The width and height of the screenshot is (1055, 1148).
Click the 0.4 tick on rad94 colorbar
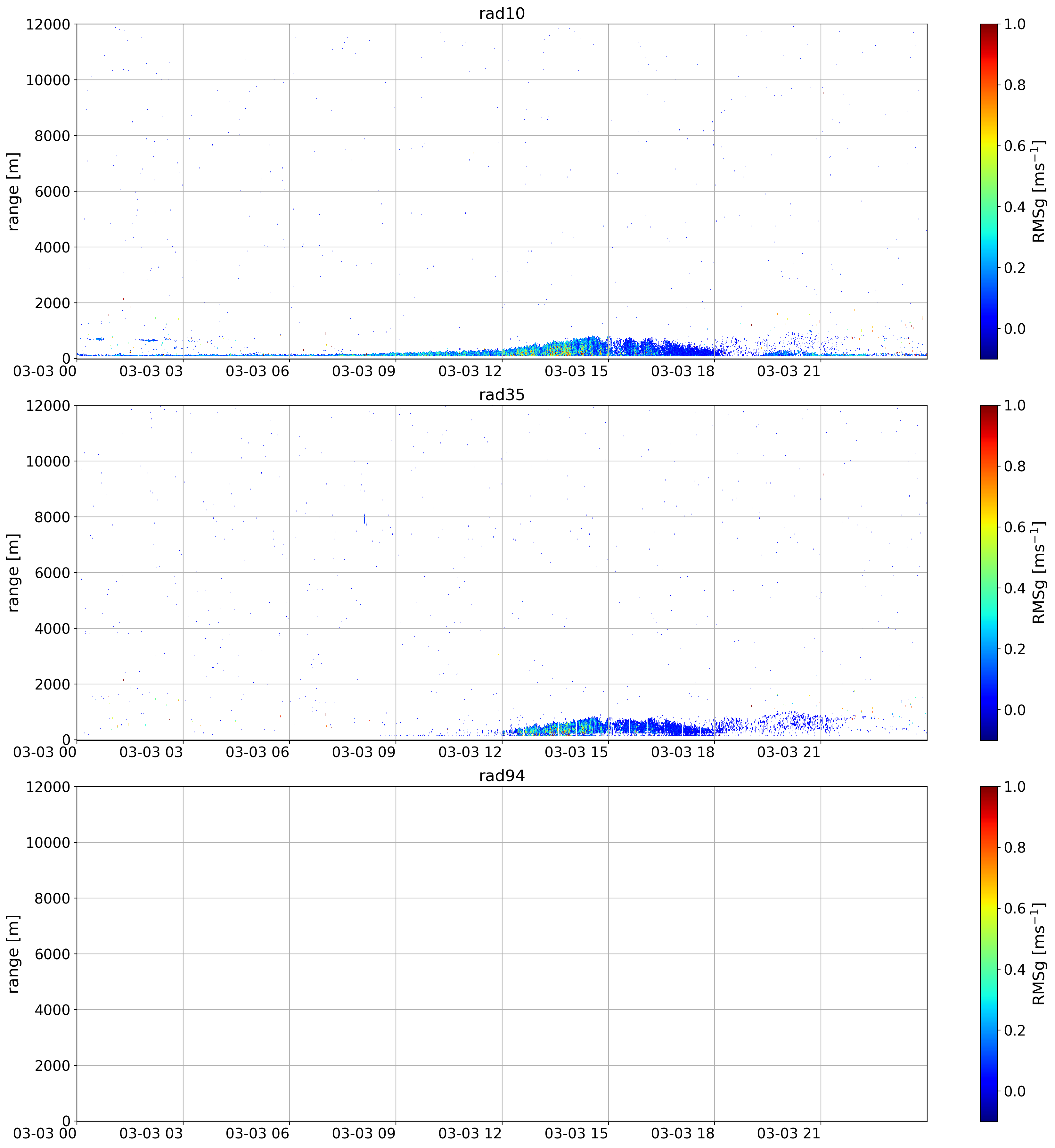pos(1015,969)
